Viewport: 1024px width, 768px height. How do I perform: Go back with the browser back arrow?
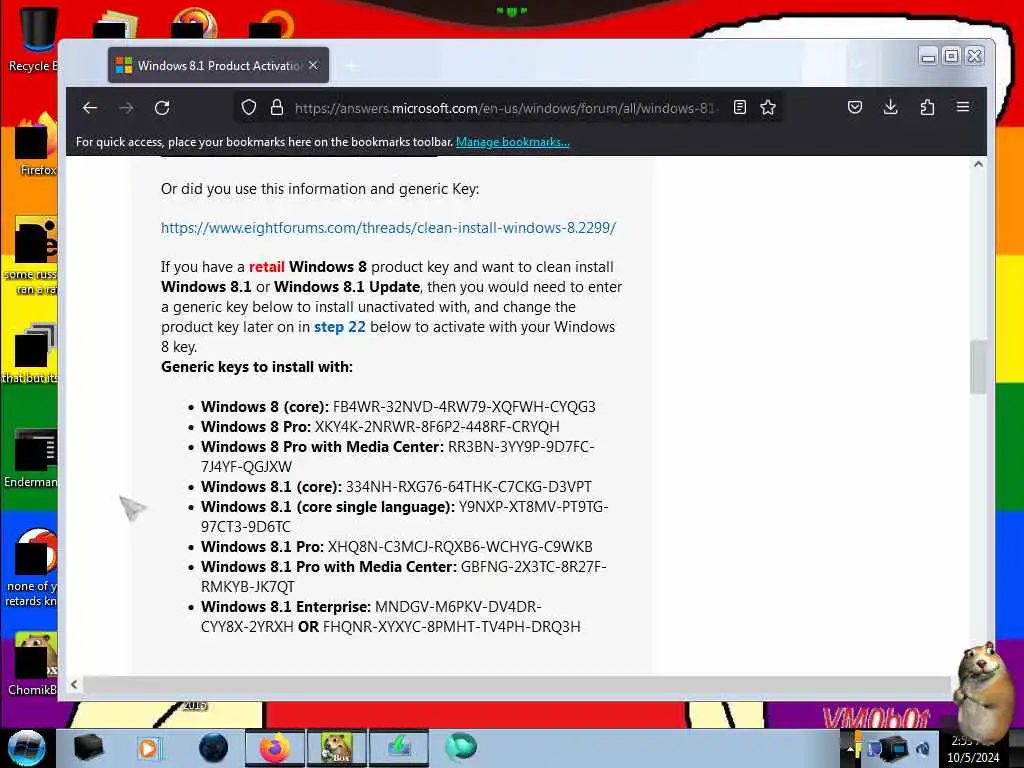[x=90, y=108]
